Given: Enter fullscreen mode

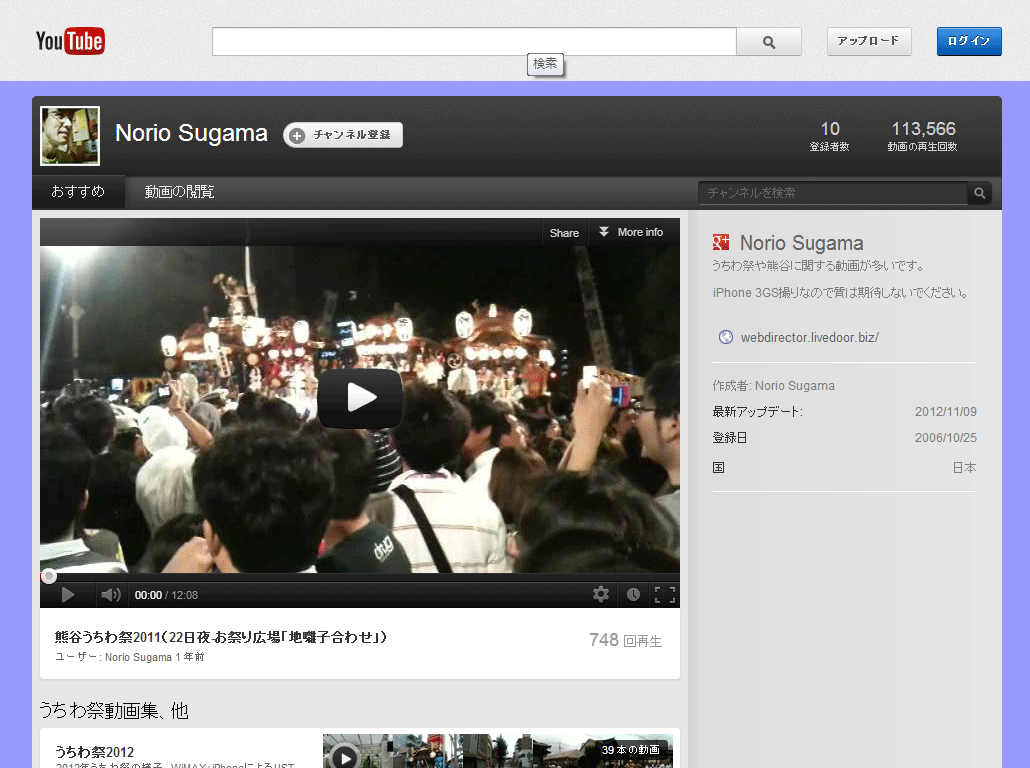Looking at the screenshot, I should (665, 595).
